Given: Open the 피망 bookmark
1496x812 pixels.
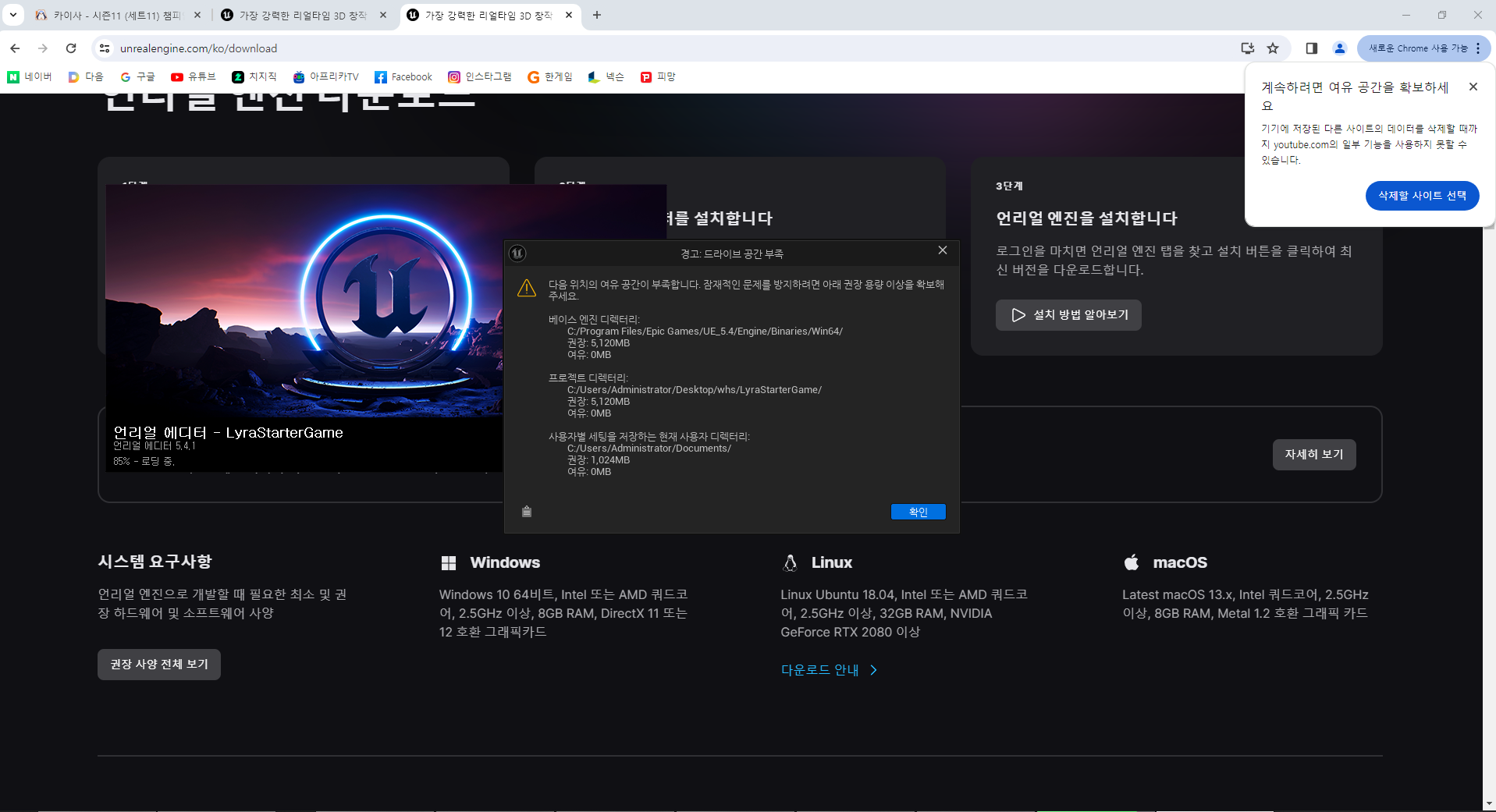Looking at the screenshot, I should pos(658,76).
